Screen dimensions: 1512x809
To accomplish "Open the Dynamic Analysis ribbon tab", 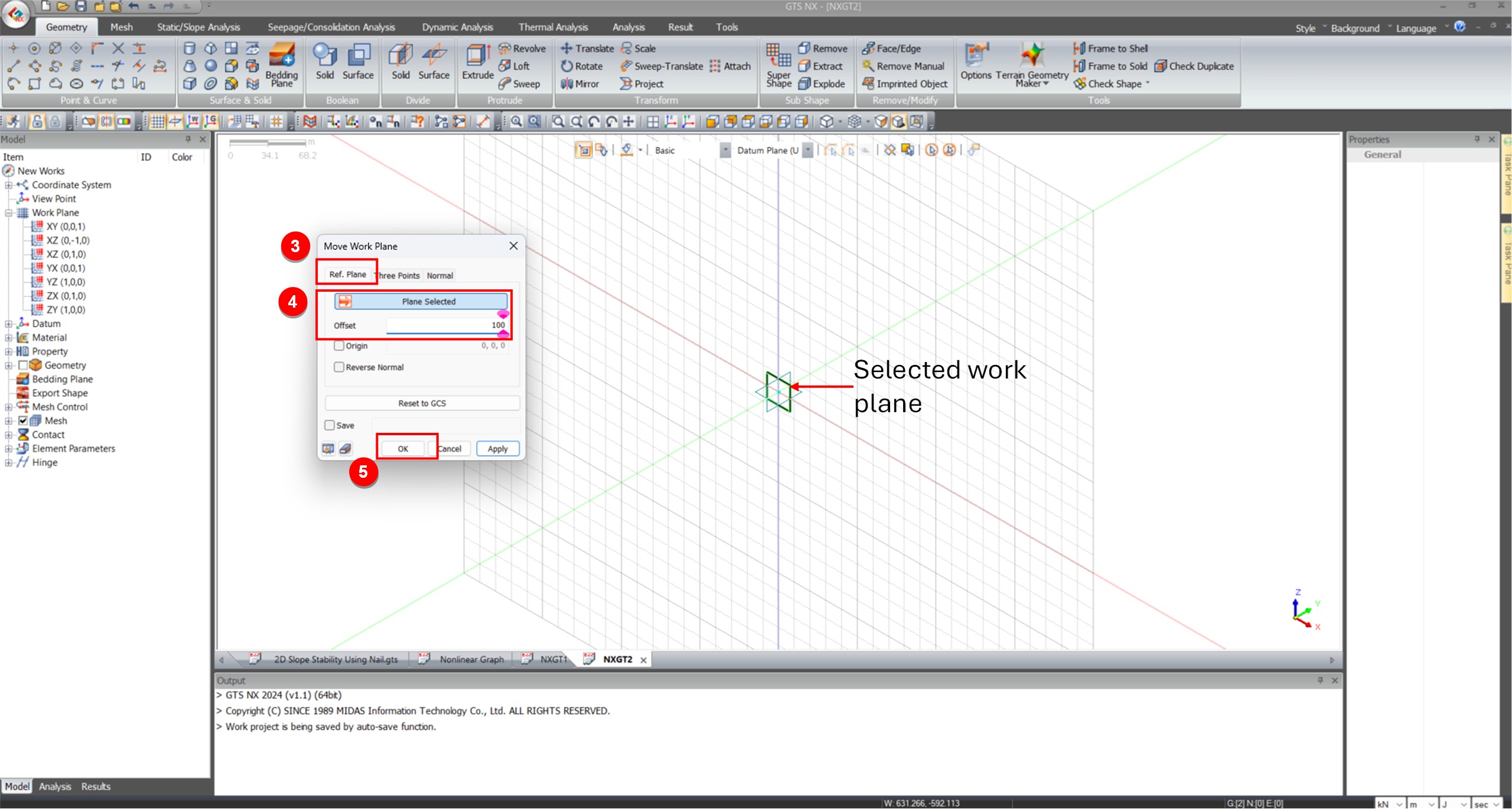I will point(457,27).
